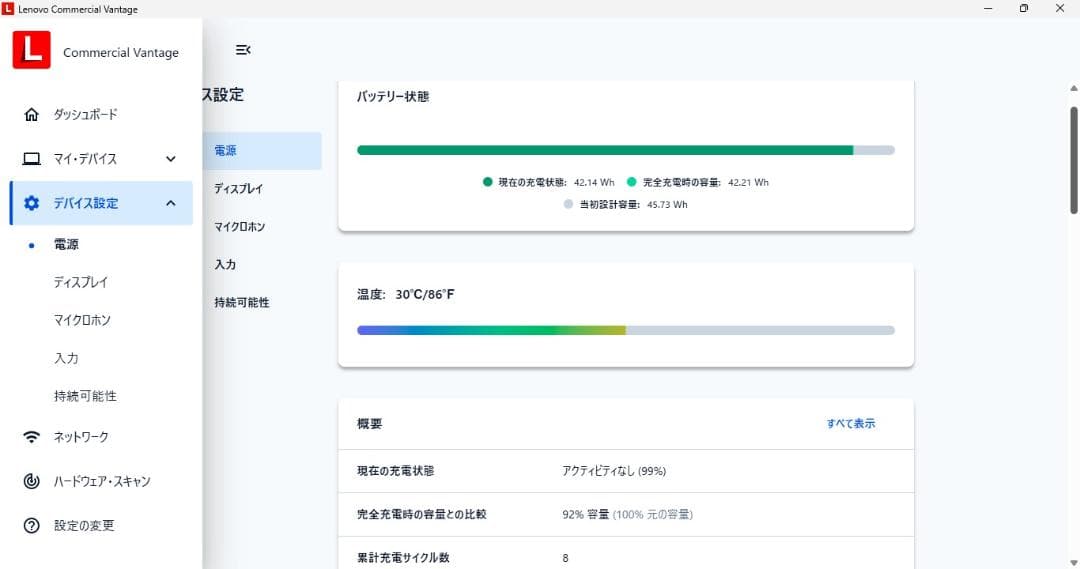Screen dimensions: 1080x569
Task: Select 入力 under デバイス設定 in sidebar
Action: [x=66, y=358]
